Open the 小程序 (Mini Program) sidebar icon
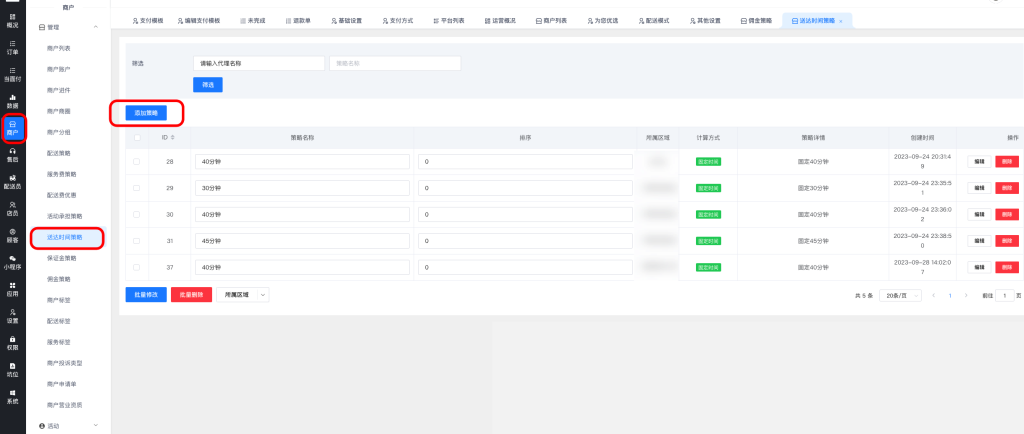The image size is (1024, 434). (x=12, y=262)
